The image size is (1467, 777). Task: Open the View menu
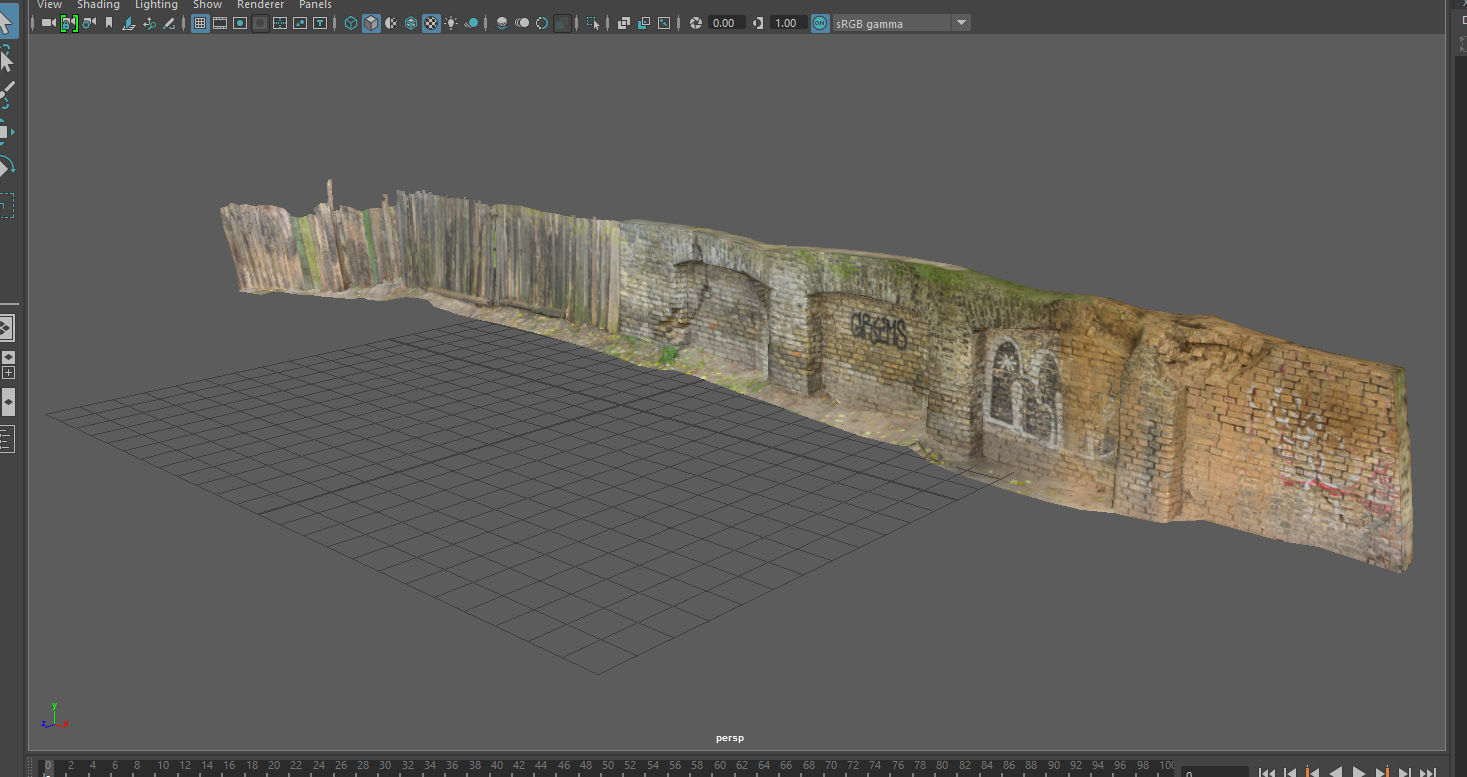pos(49,5)
